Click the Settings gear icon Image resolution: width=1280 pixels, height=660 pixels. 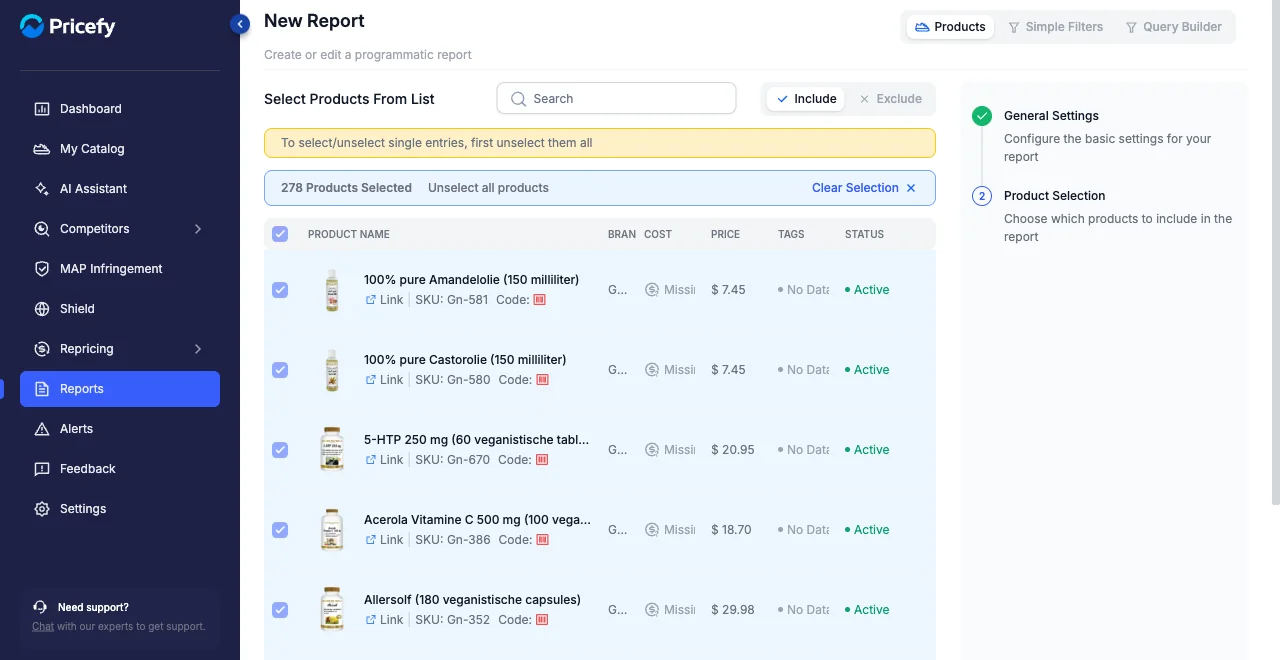42,509
